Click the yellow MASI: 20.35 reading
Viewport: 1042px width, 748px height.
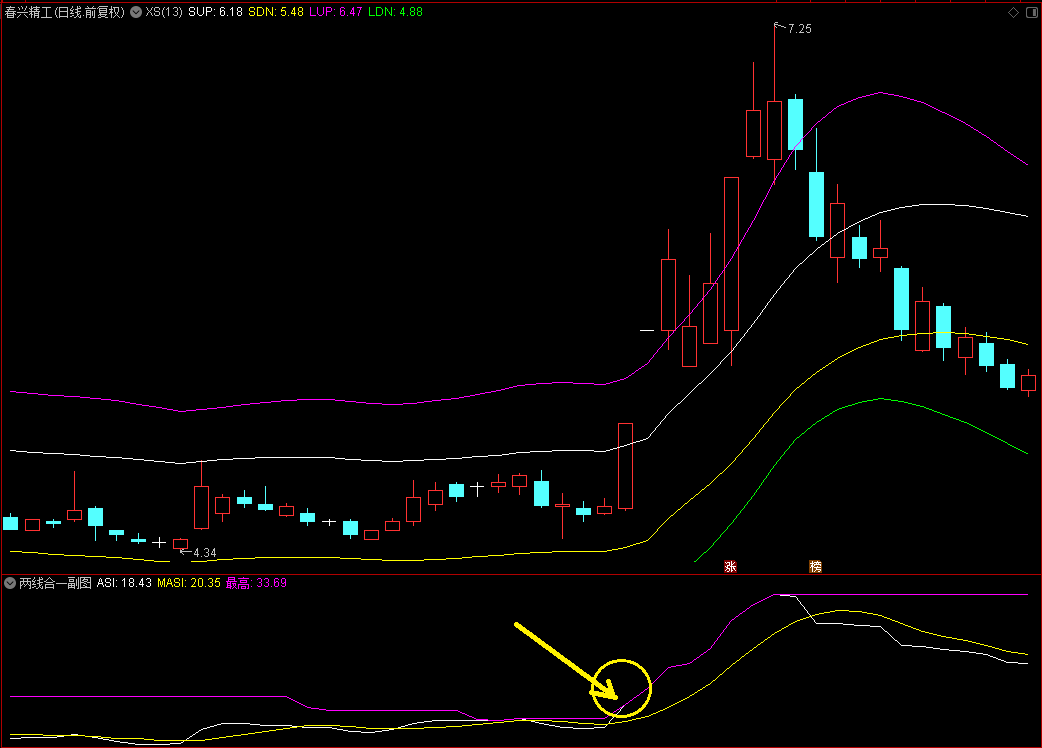click(x=189, y=583)
